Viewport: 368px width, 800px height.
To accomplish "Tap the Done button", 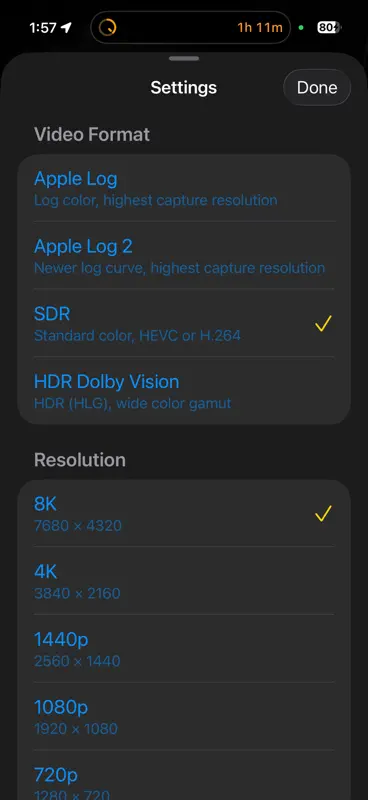I will point(317,88).
